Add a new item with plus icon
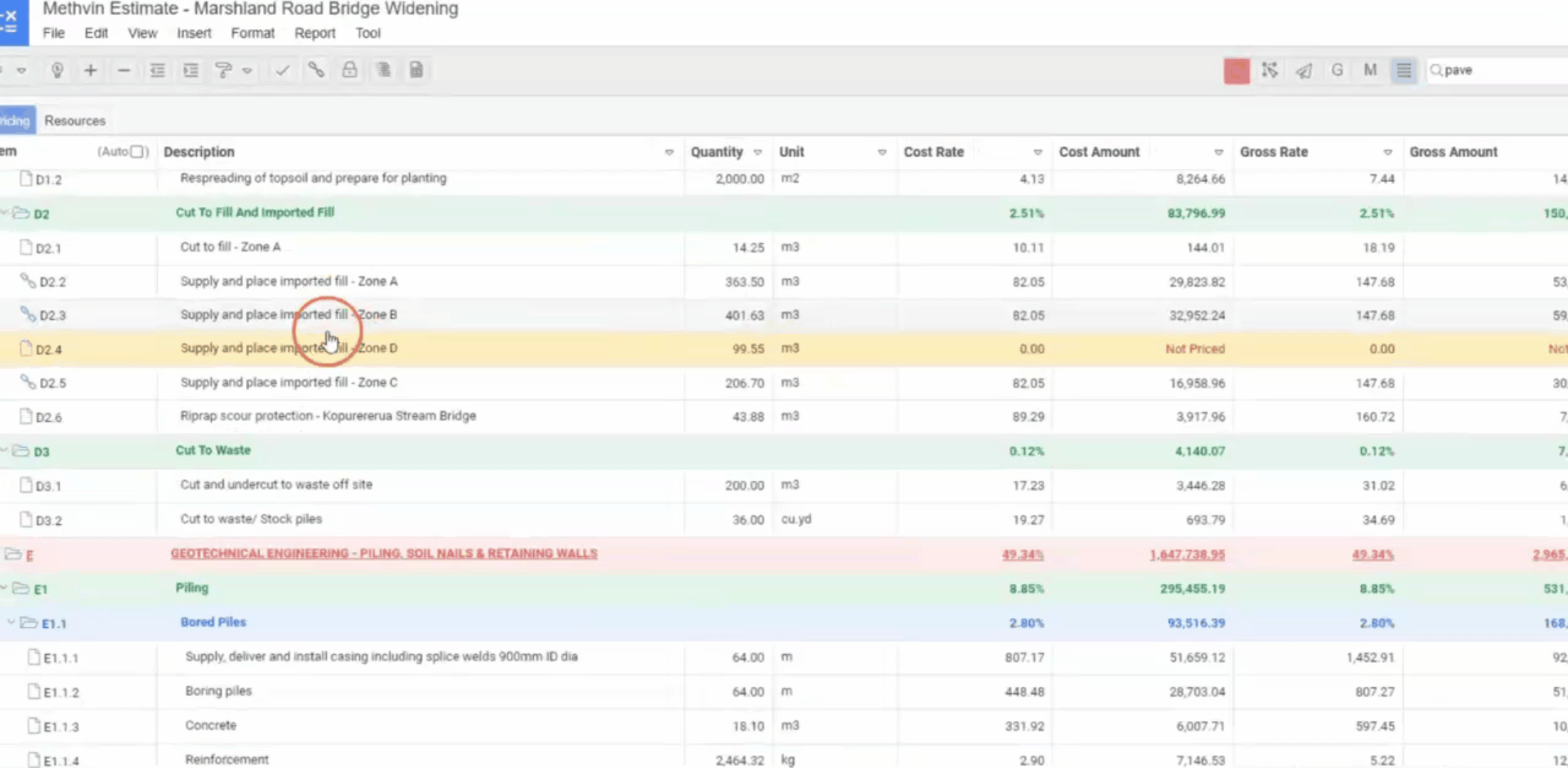The height and width of the screenshot is (768, 1568). [x=90, y=70]
